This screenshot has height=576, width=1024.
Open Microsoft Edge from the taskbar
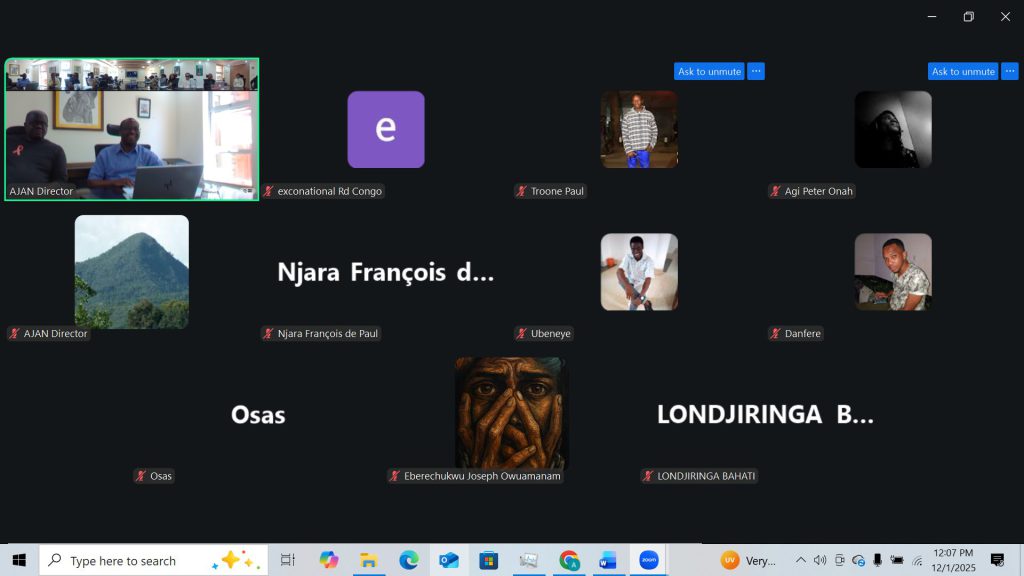408,560
